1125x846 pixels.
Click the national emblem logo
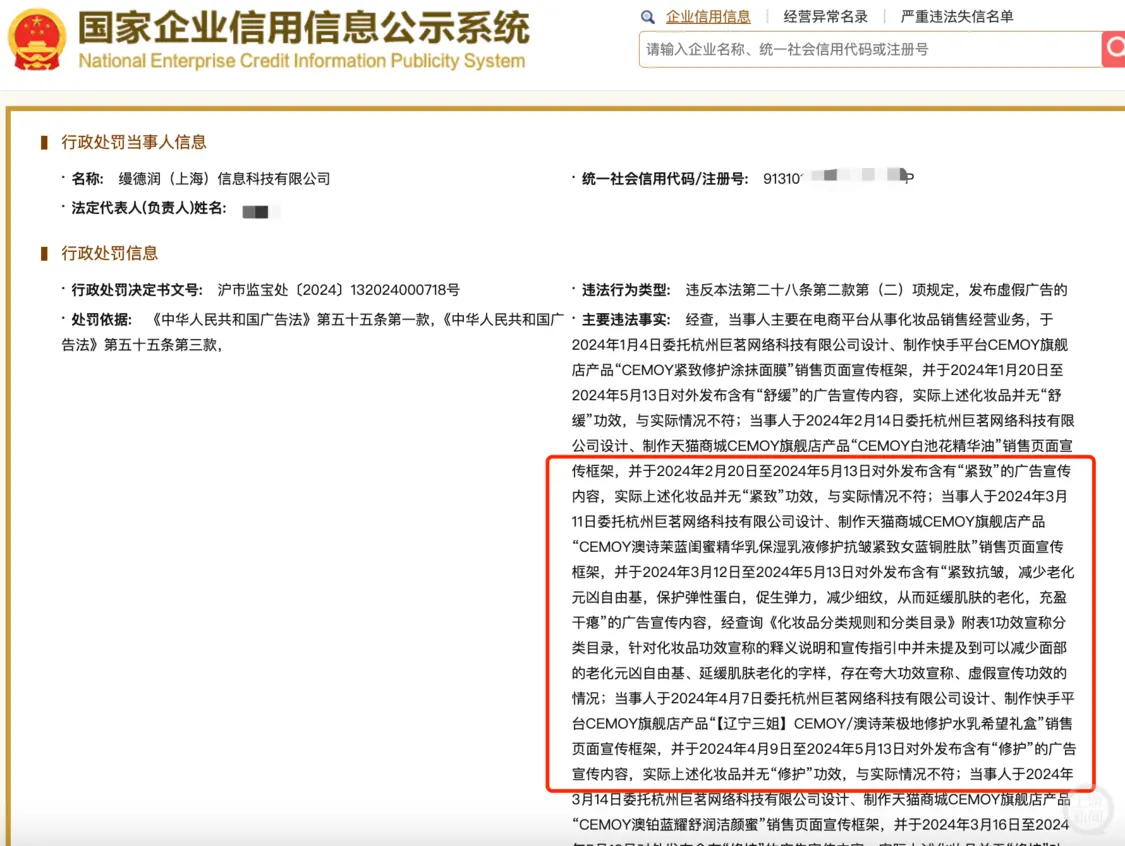point(38,40)
